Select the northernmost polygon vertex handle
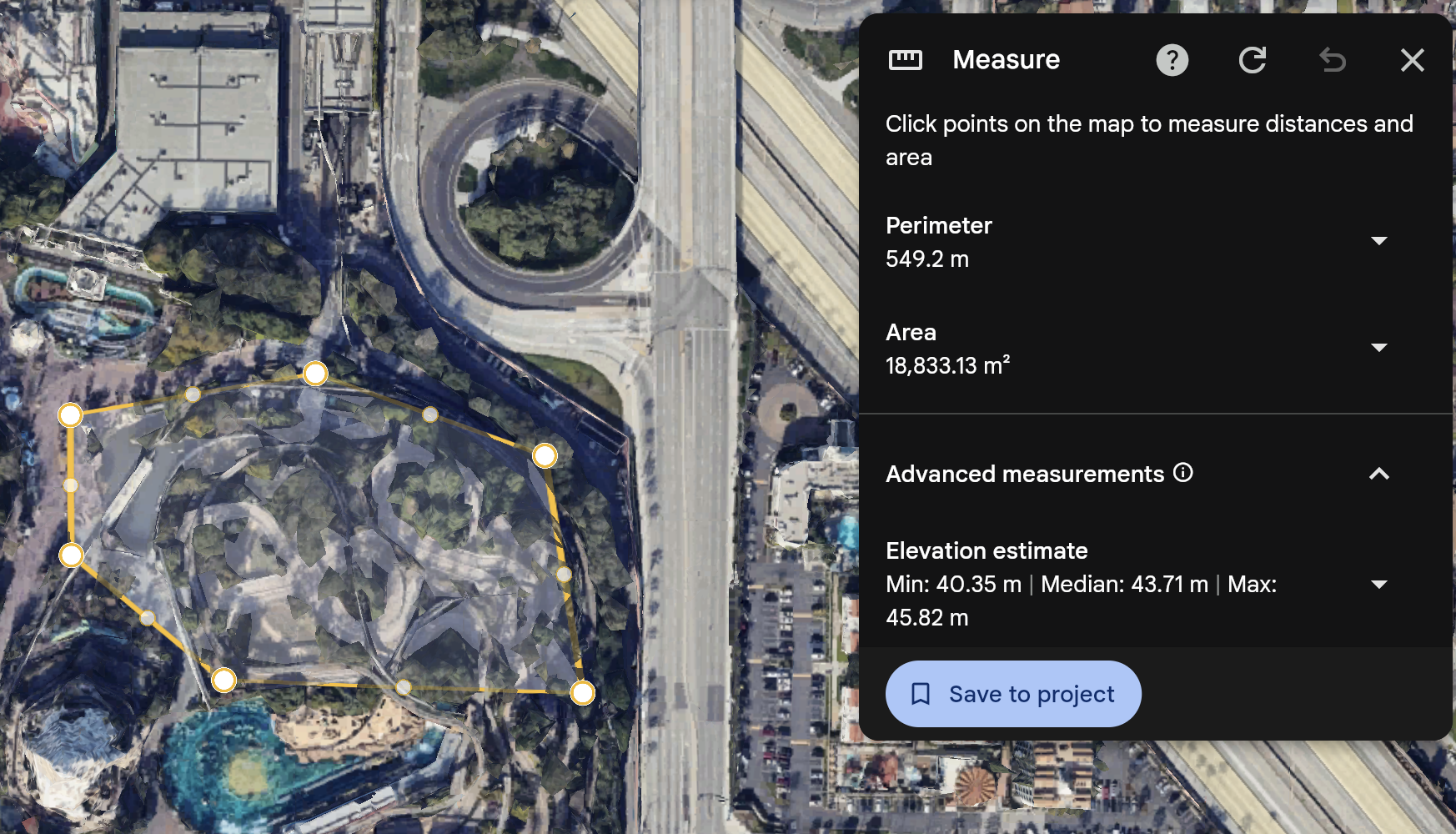Viewport: 1456px width, 834px height. pyautogui.click(x=315, y=373)
